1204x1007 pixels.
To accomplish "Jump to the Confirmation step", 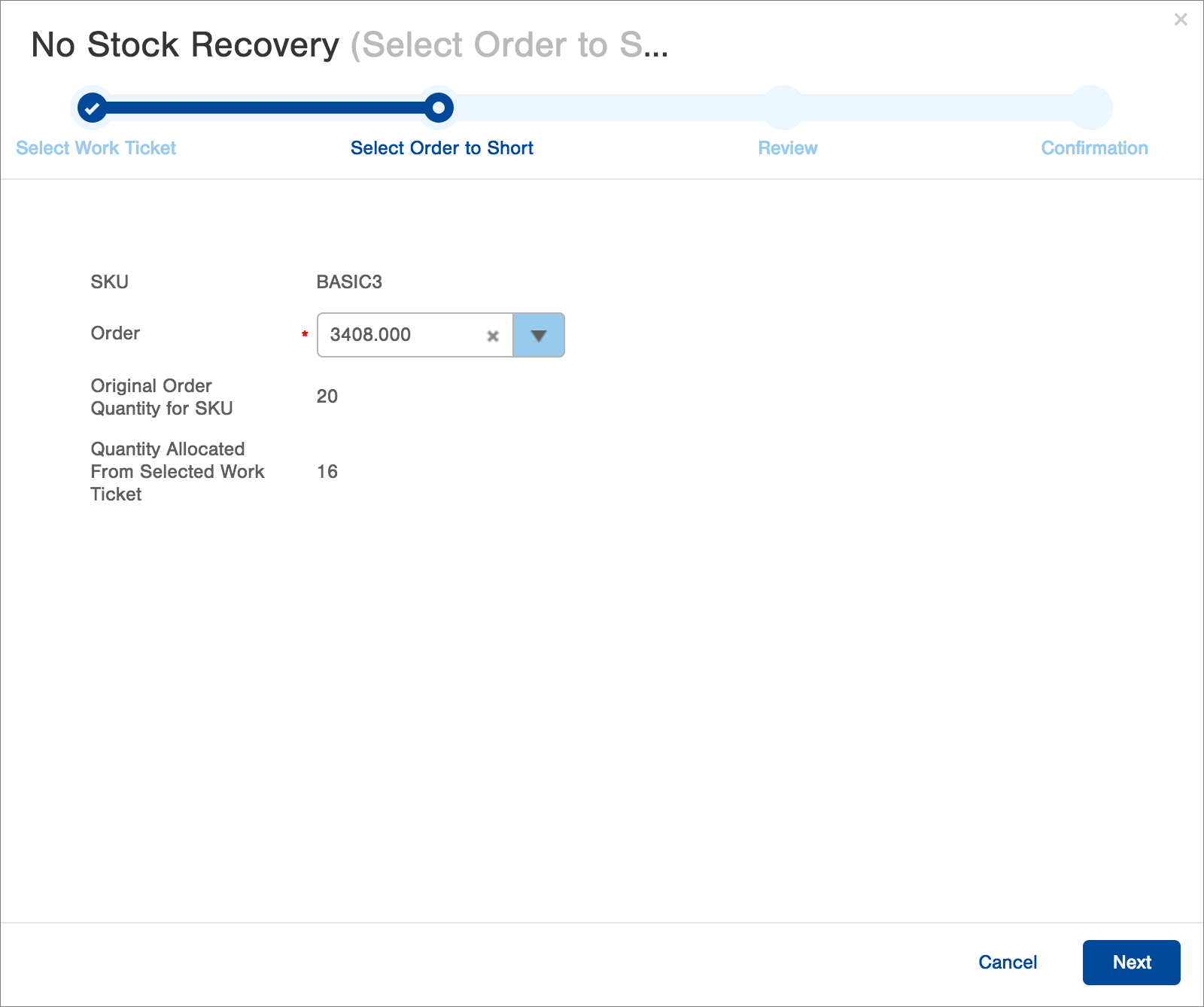I will 1094,148.
